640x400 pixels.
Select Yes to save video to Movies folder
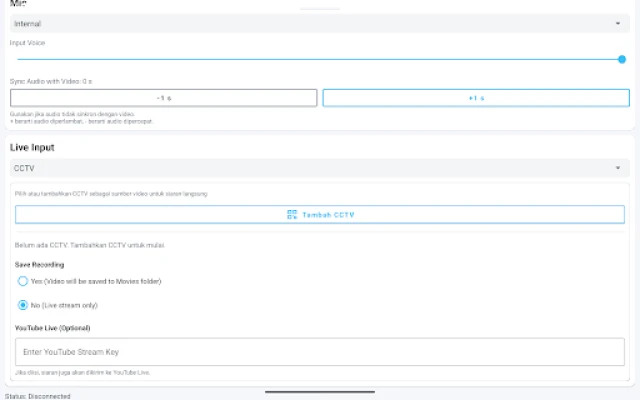23,281
